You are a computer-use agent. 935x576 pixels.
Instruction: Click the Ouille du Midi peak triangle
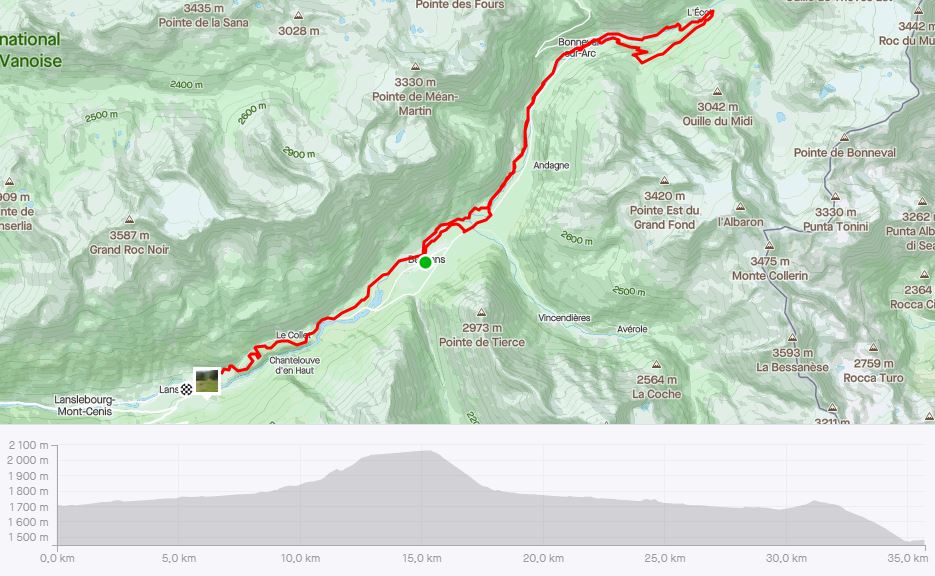click(x=717, y=92)
